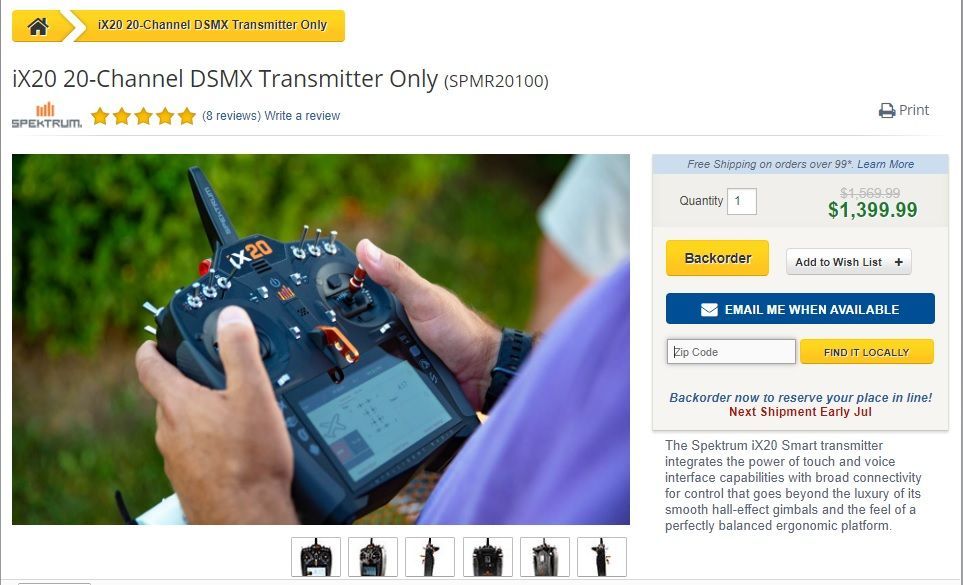
Task: Click the main iX20 transmitter product photo
Action: point(321,339)
